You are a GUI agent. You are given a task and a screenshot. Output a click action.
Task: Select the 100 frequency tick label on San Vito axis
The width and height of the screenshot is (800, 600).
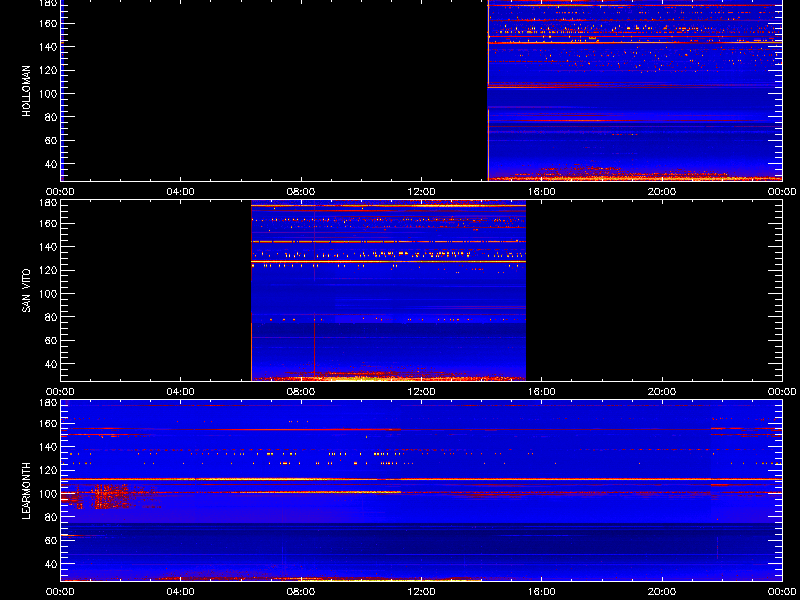tap(49, 294)
